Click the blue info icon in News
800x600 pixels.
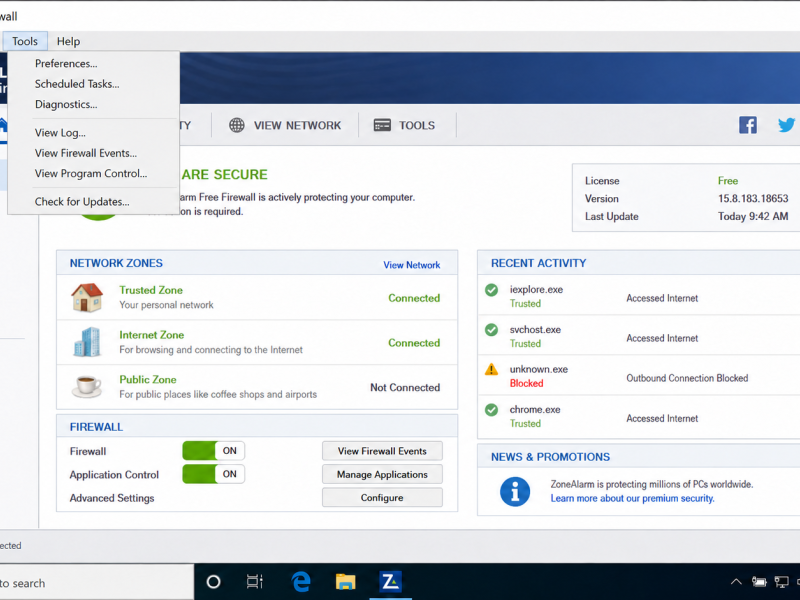(515, 491)
